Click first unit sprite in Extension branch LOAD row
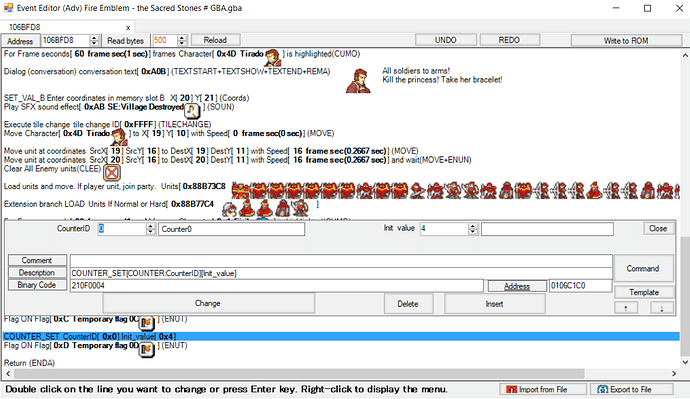Image resolution: width=690 pixels, height=399 pixels. pos(229,208)
